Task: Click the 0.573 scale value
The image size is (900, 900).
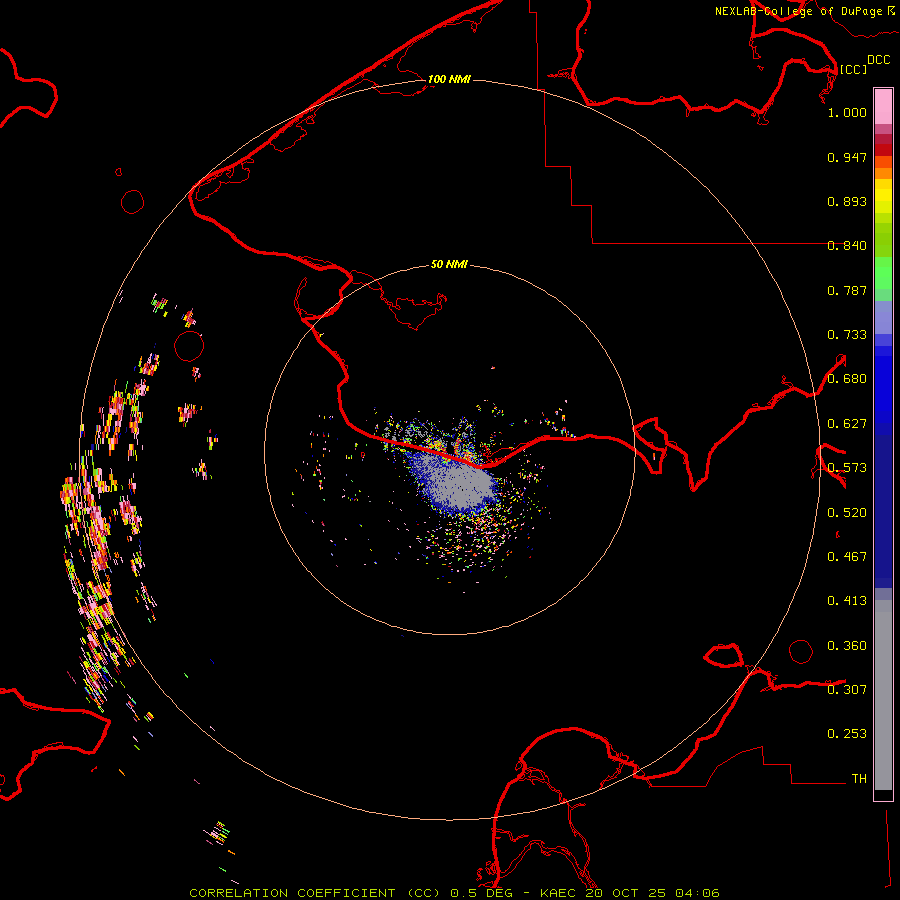Action: pyautogui.click(x=847, y=468)
